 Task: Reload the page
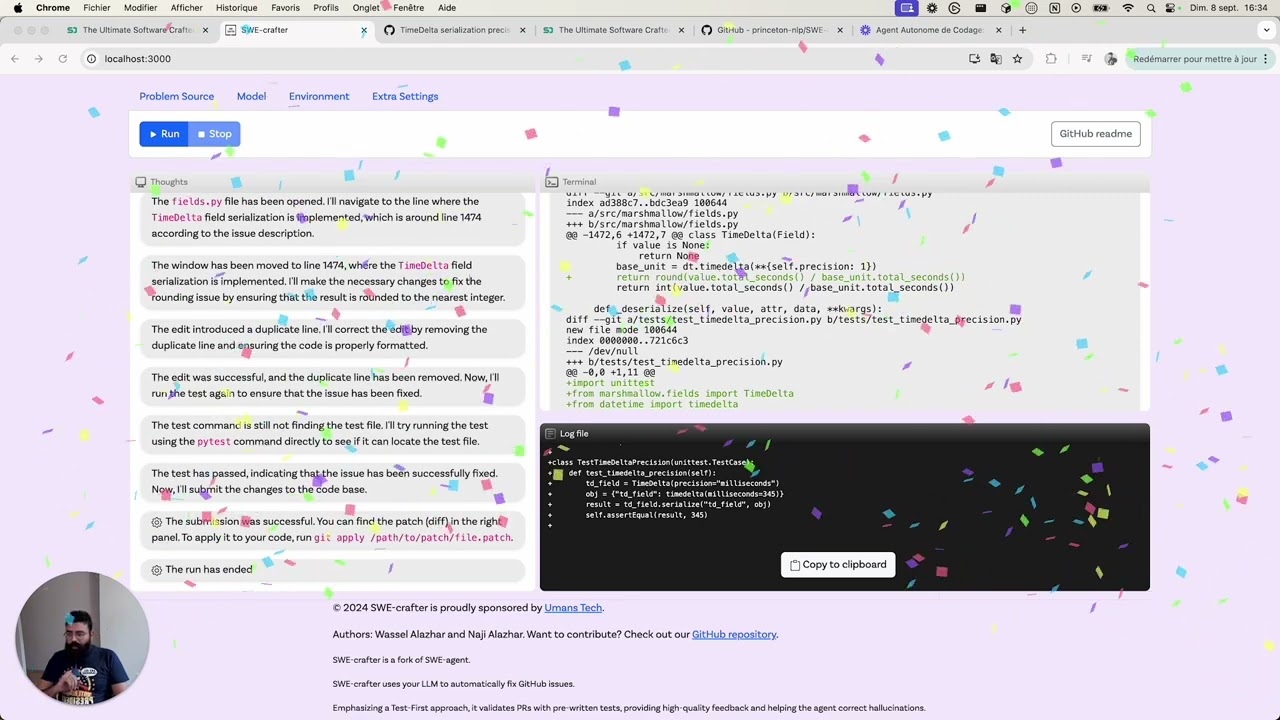click(62, 59)
